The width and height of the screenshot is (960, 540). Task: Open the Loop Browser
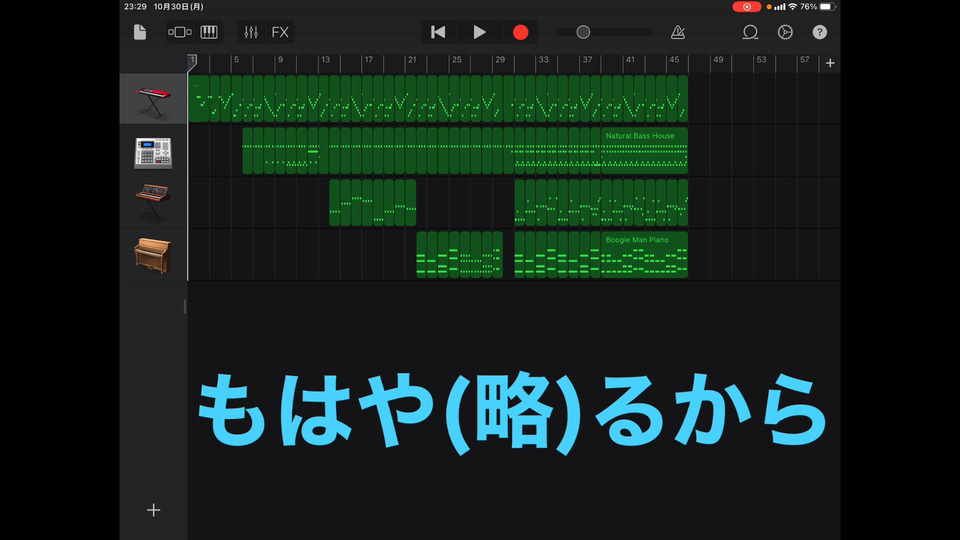click(750, 32)
